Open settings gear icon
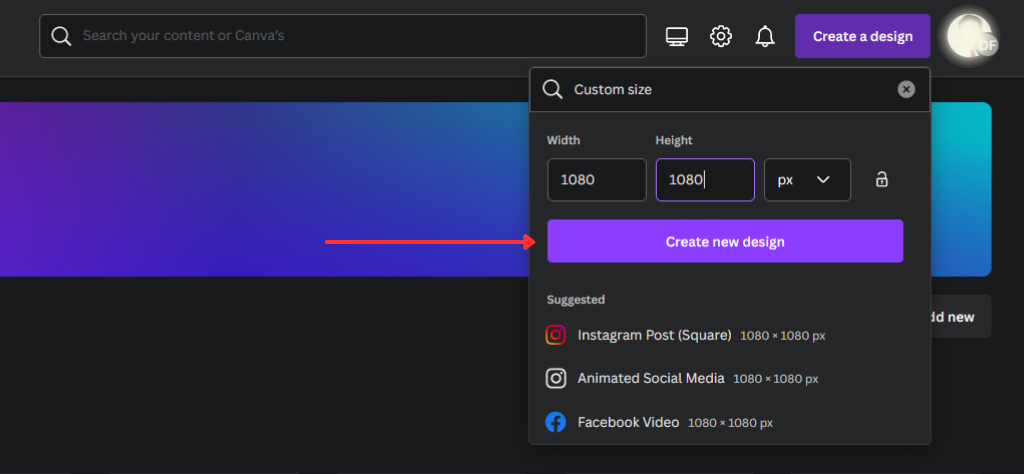The height and width of the screenshot is (474, 1024). point(721,36)
